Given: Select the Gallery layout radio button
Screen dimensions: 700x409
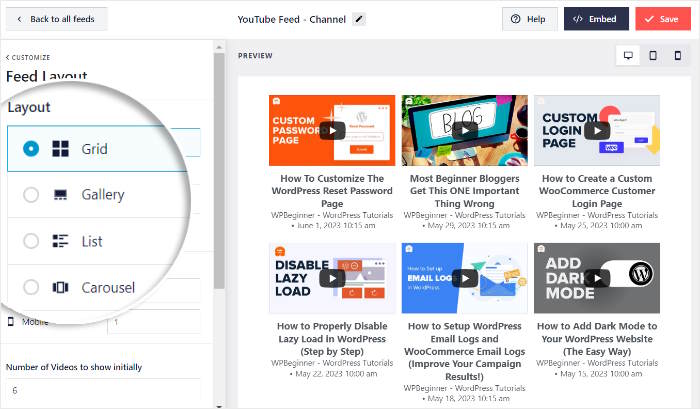Looking at the screenshot, I should click(x=31, y=195).
